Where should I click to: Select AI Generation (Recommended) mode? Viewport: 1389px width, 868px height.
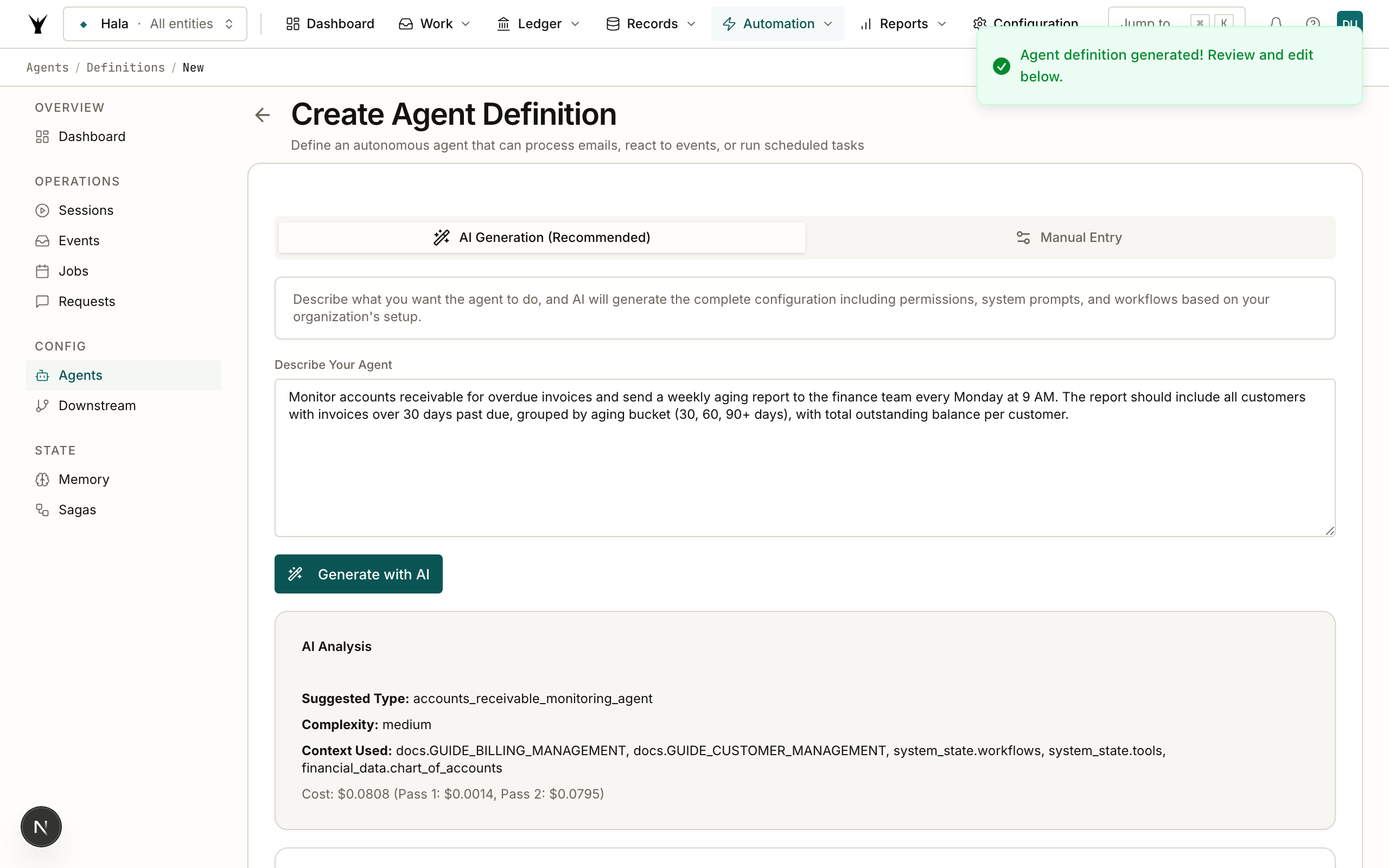click(542, 237)
